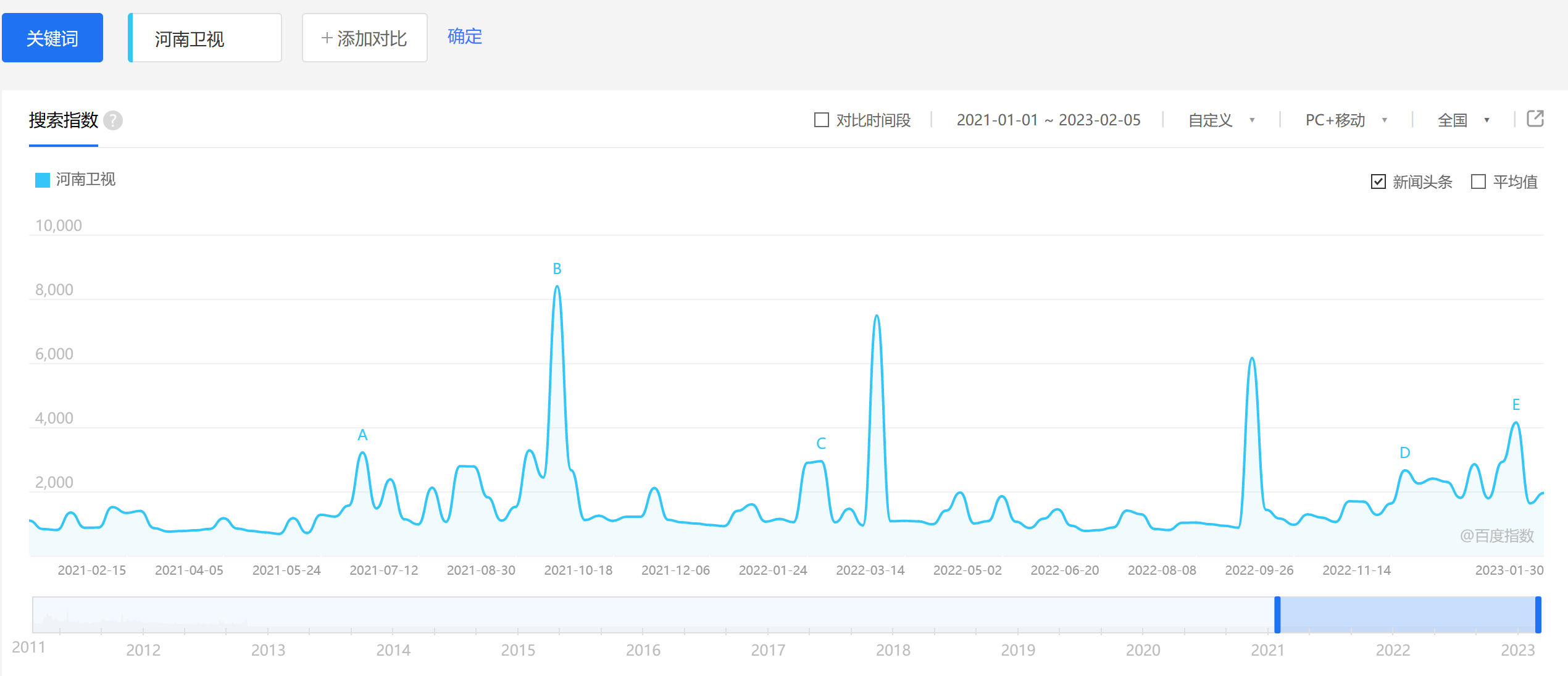
Task: Click the 河南卫视 legend label
Action: point(86,180)
